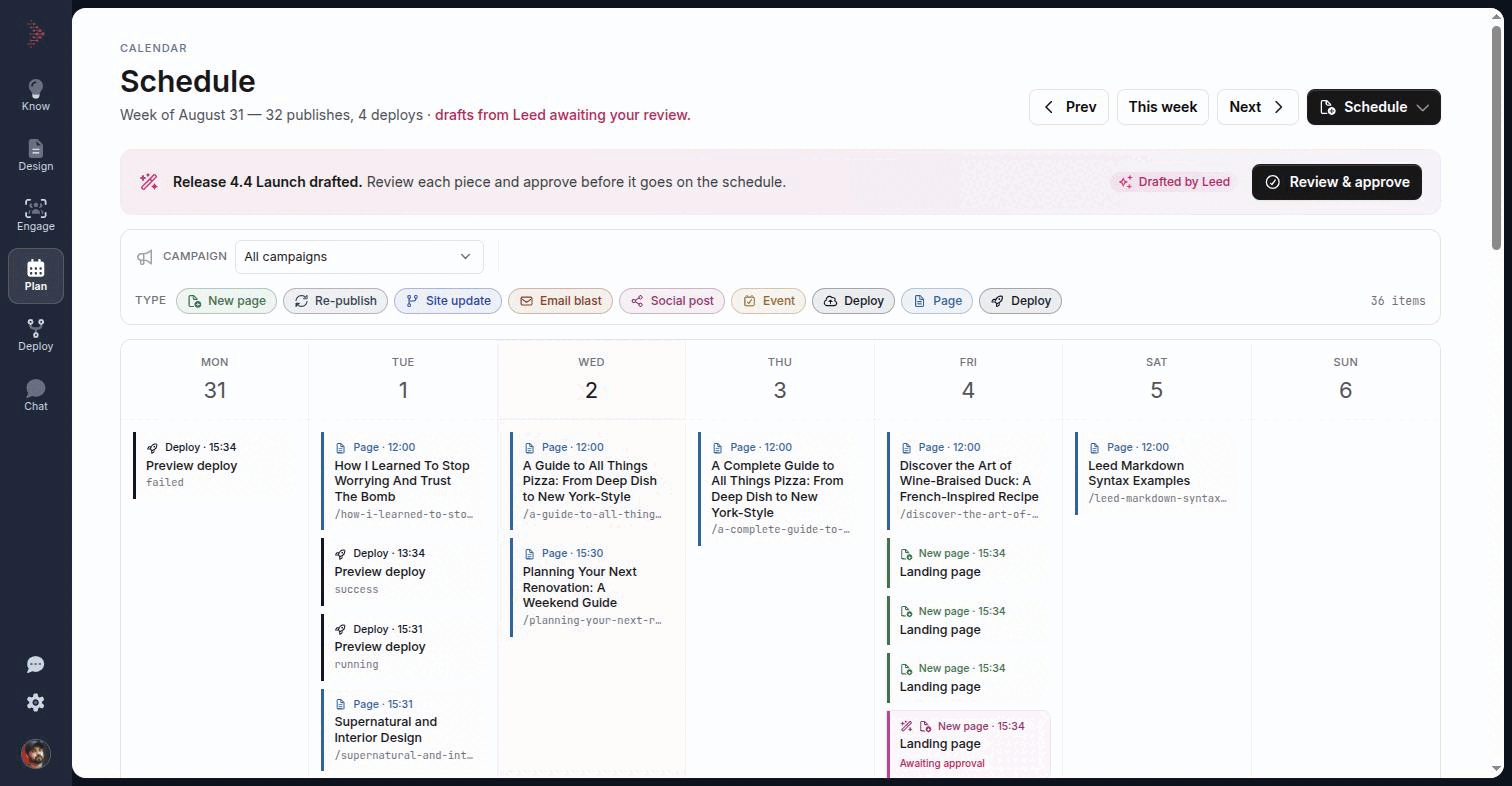The height and width of the screenshot is (786, 1512).
Task: Click Review & approve button
Action: (x=1337, y=182)
